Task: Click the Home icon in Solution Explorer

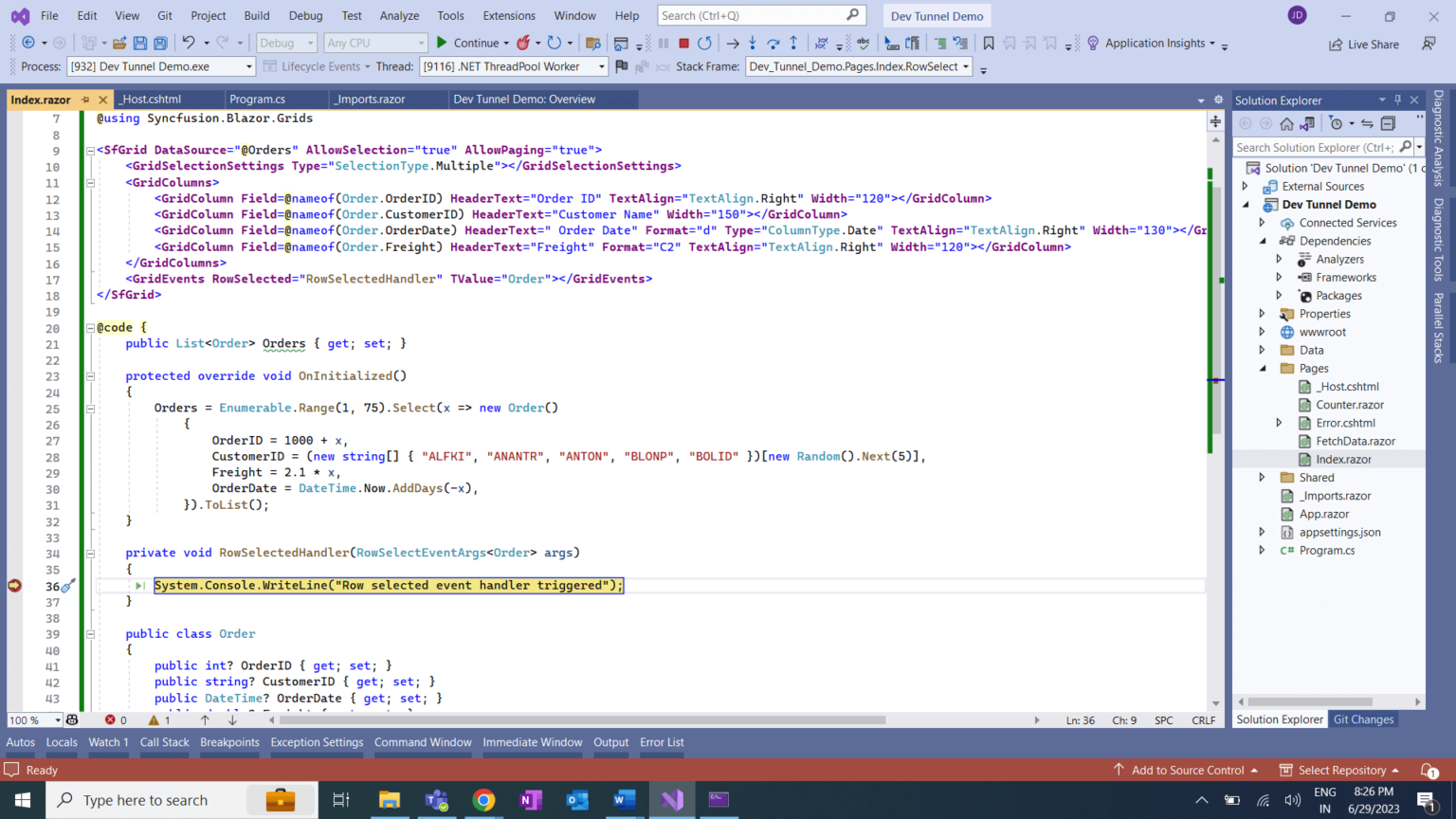Action: pos(1285,123)
